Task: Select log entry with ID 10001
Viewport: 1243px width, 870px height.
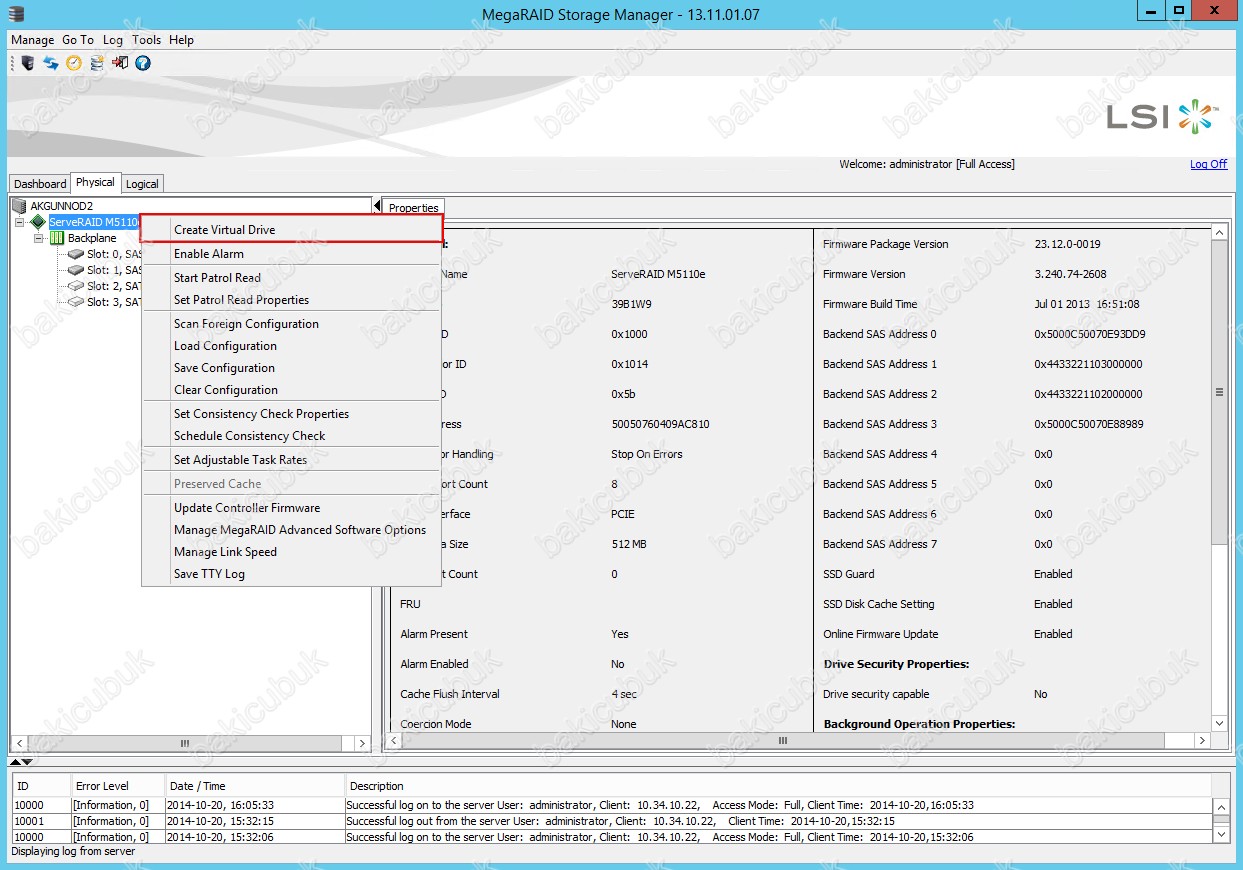Action: (x=612, y=821)
